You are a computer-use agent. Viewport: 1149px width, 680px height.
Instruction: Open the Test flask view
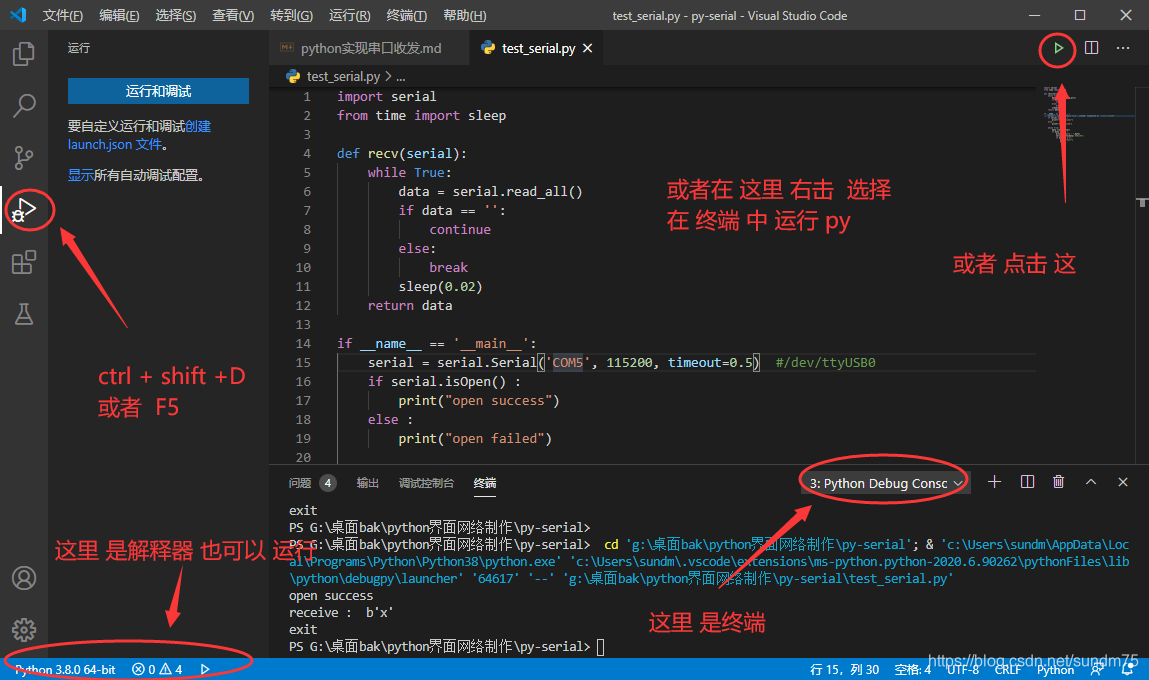point(23,314)
